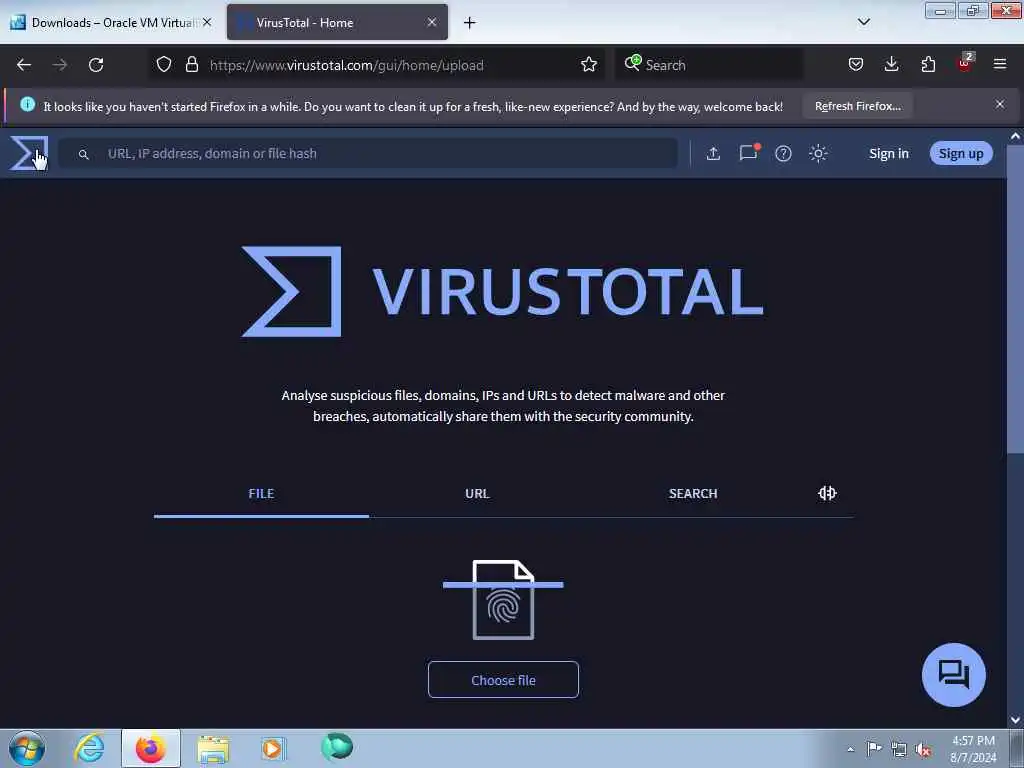This screenshot has width=1024, height=768.
Task: Open the floating chat bubble button
Action: coord(953,675)
